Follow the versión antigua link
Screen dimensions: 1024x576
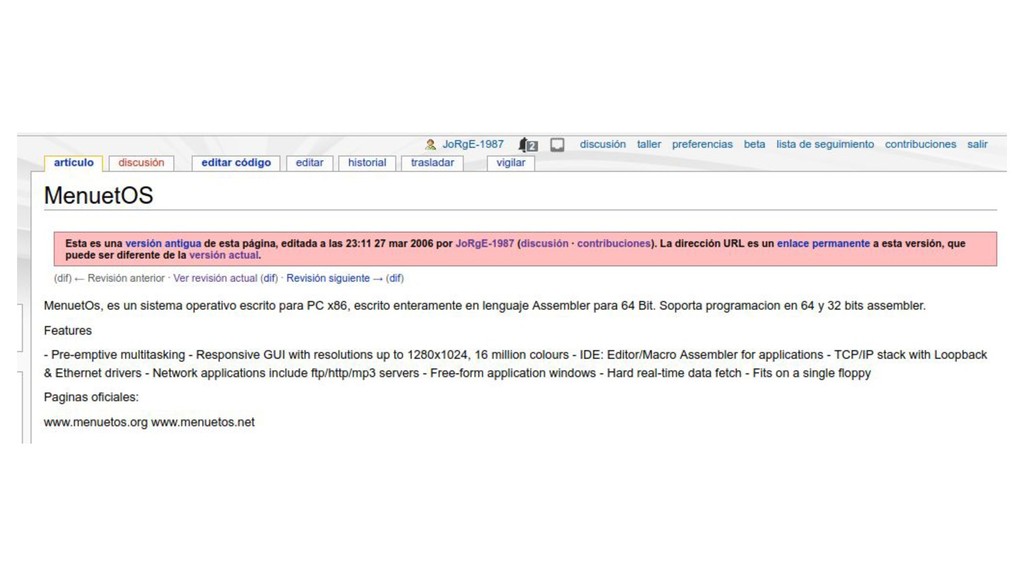coord(163,244)
